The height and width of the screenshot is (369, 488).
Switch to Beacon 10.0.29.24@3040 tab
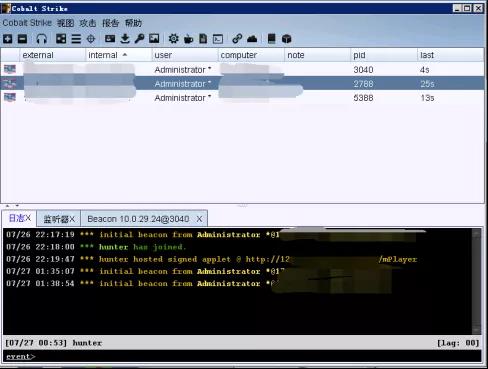[138, 219]
